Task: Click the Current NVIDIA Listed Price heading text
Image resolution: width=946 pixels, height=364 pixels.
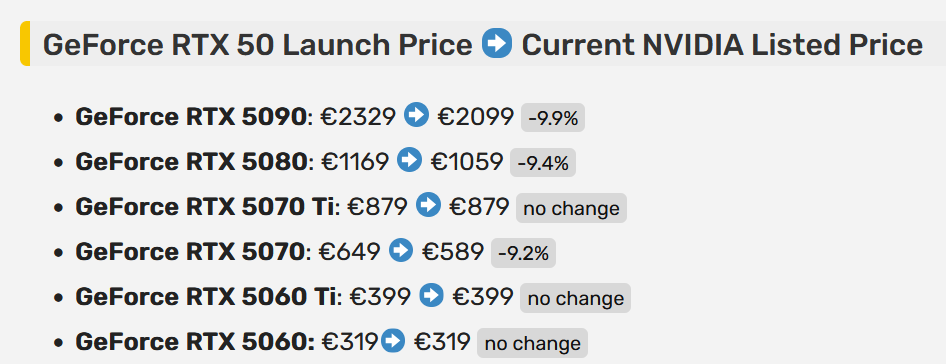Action: click(x=722, y=45)
